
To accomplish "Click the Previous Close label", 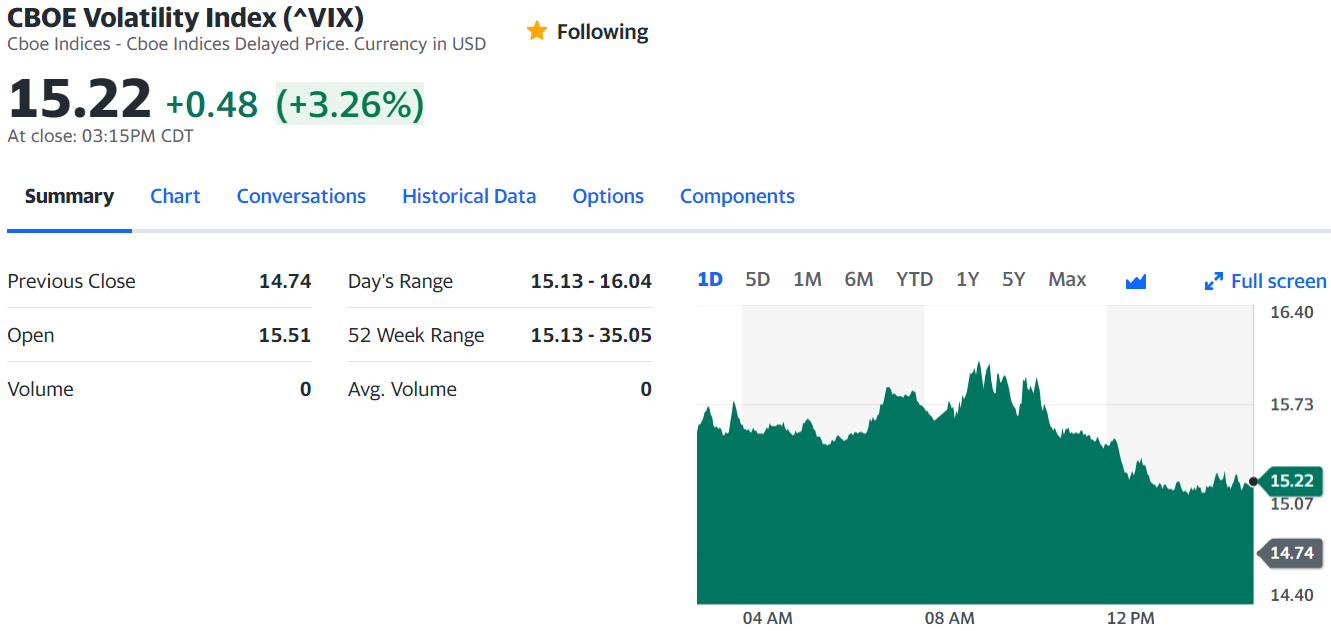I will [x=71, y=281].
